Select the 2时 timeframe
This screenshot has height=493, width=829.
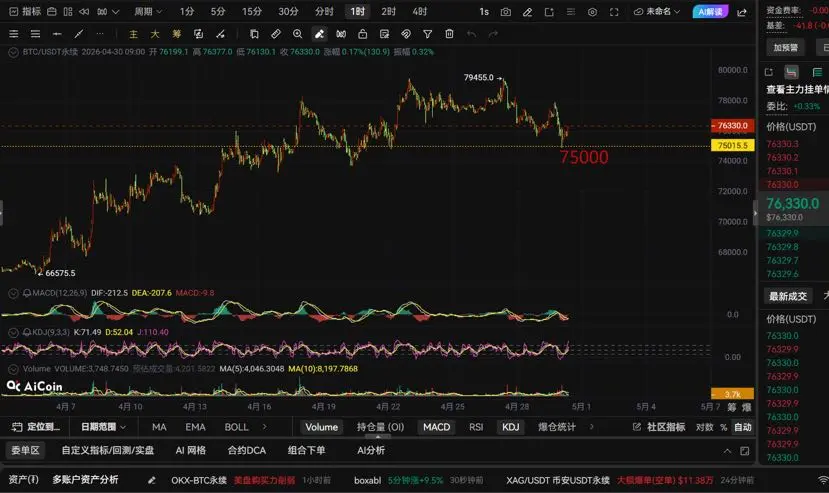coord(389,11)
